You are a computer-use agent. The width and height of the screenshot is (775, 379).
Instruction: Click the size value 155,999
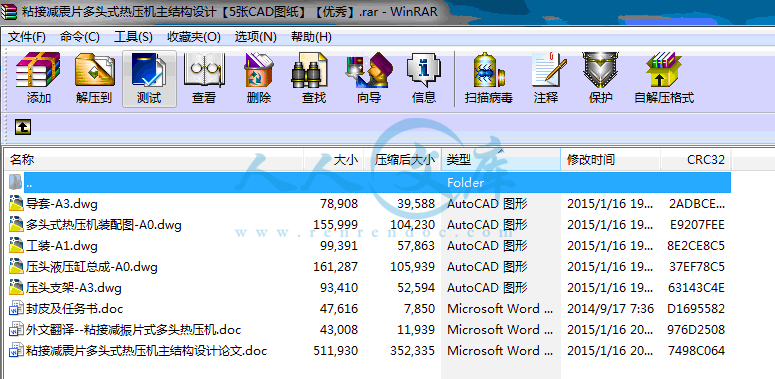336,225
